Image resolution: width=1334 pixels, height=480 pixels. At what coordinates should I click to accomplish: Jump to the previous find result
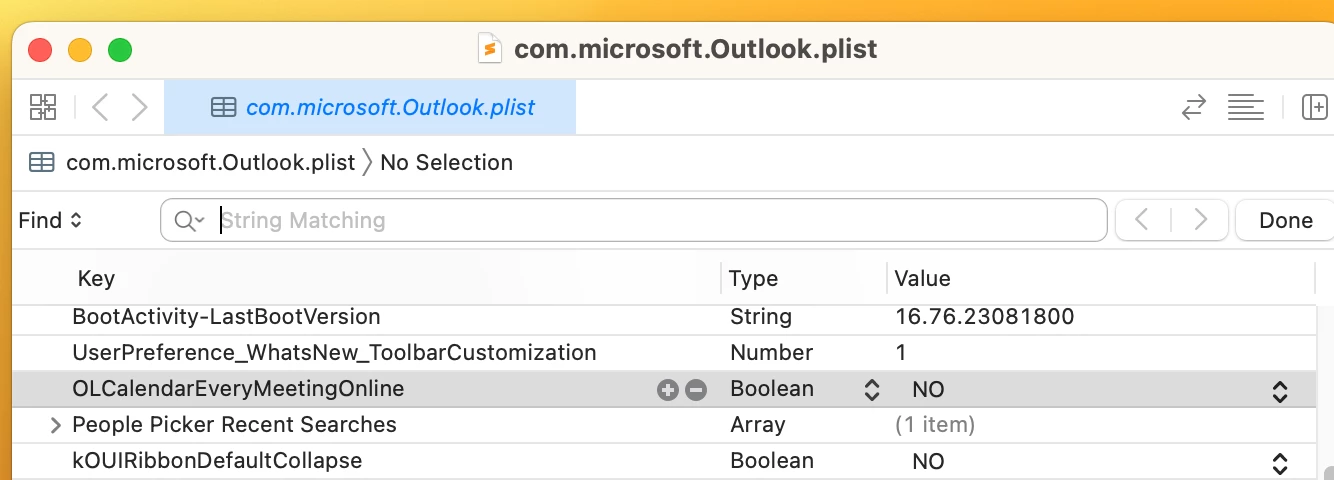1142,220
